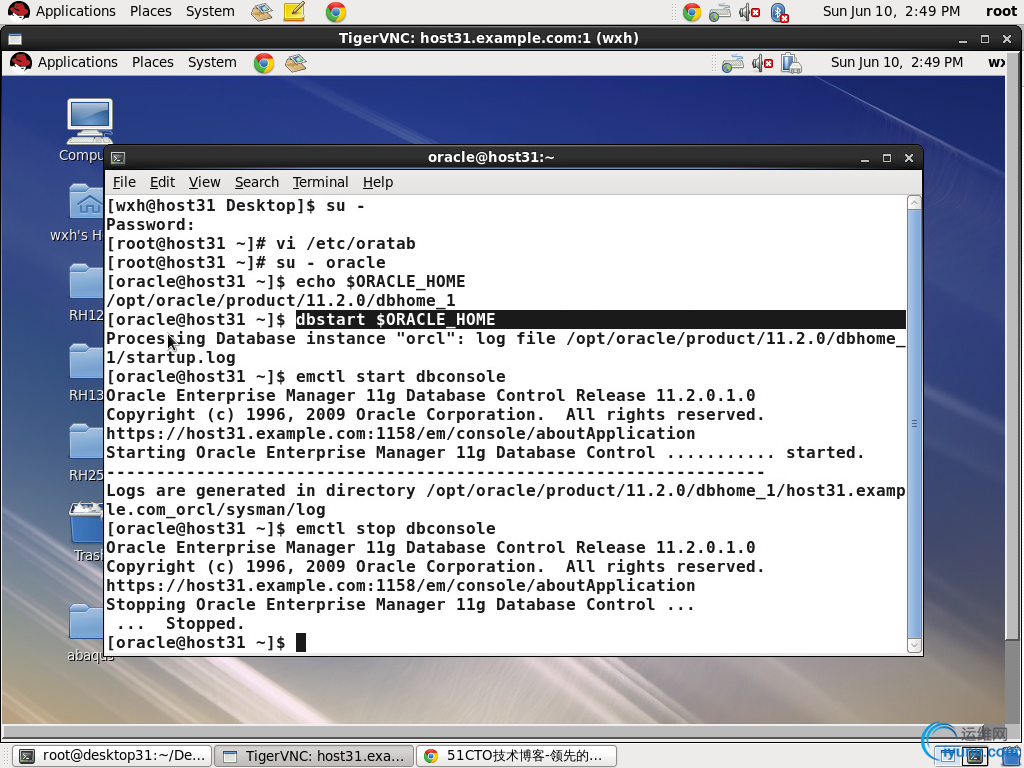The width and height of the screenshot is (1024, 768).
Task: Launch Chrome inside the VNC session panel
Action: [x=264, y=63]
